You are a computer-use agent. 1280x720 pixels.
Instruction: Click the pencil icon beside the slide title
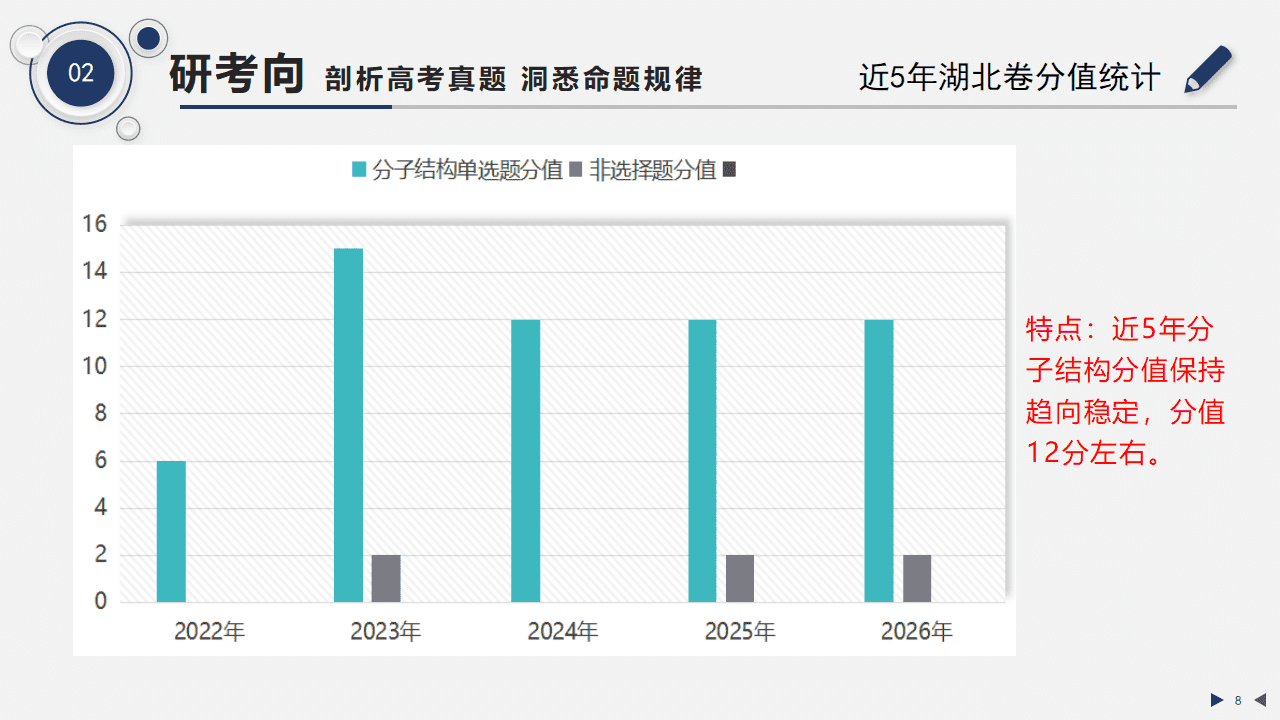tap(1207, 69)
